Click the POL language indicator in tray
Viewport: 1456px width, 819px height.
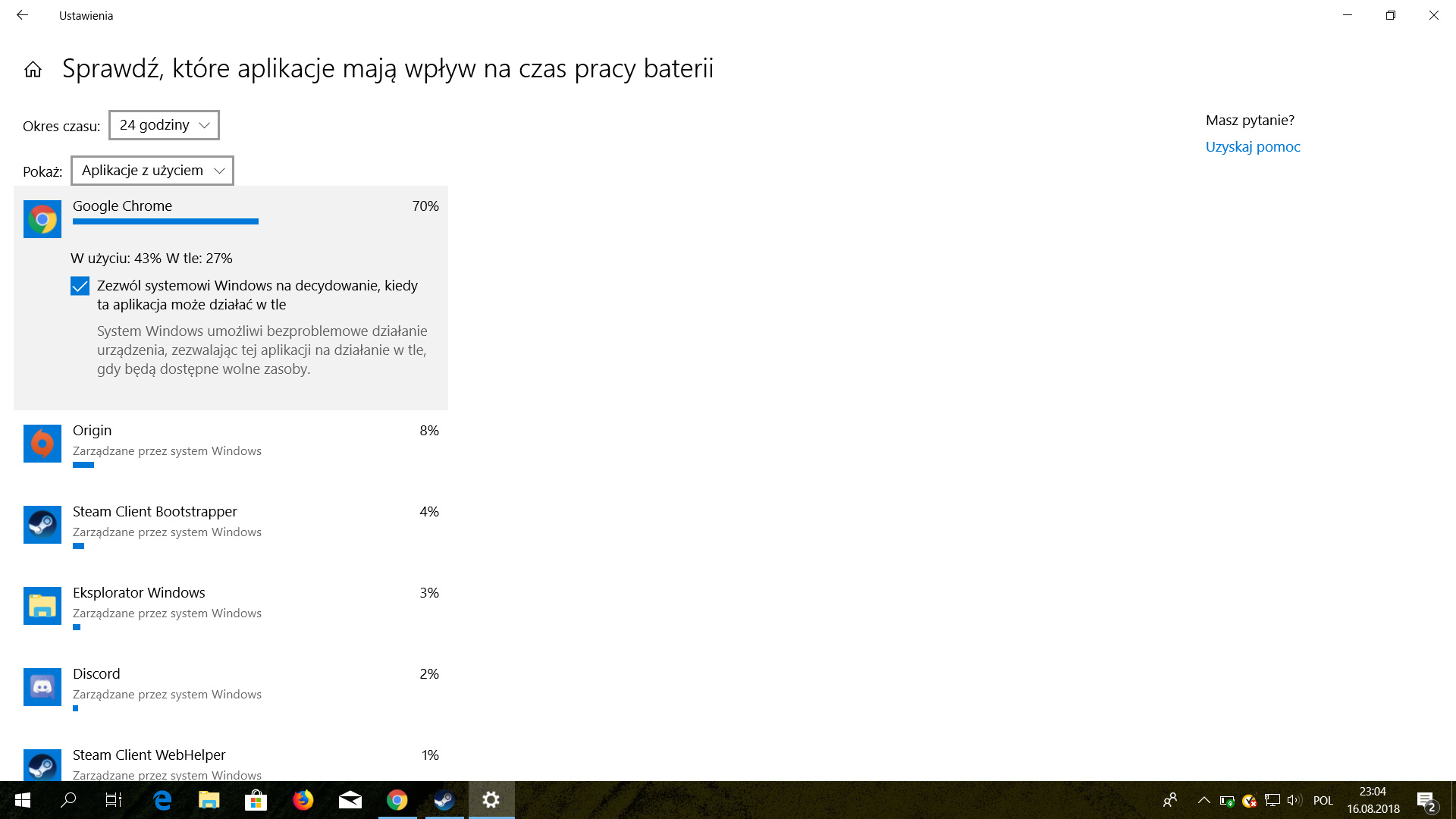1323,800
